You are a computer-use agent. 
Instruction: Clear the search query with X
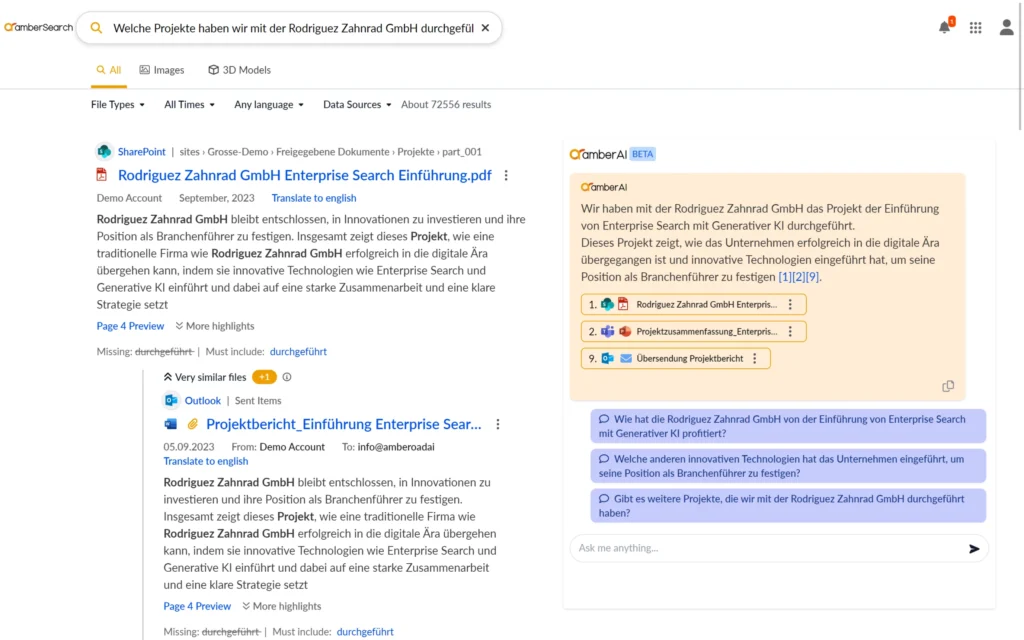point(485,28)
